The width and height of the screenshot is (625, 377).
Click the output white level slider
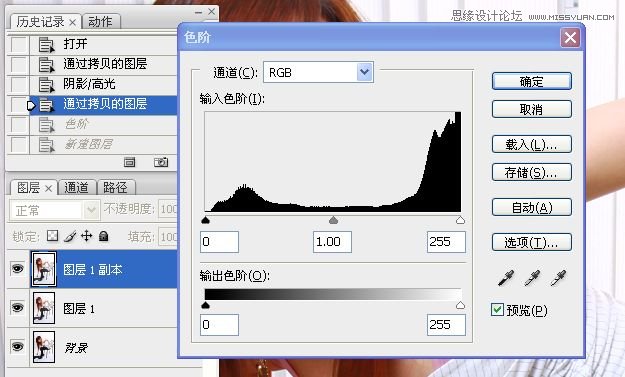coord(460,305)
